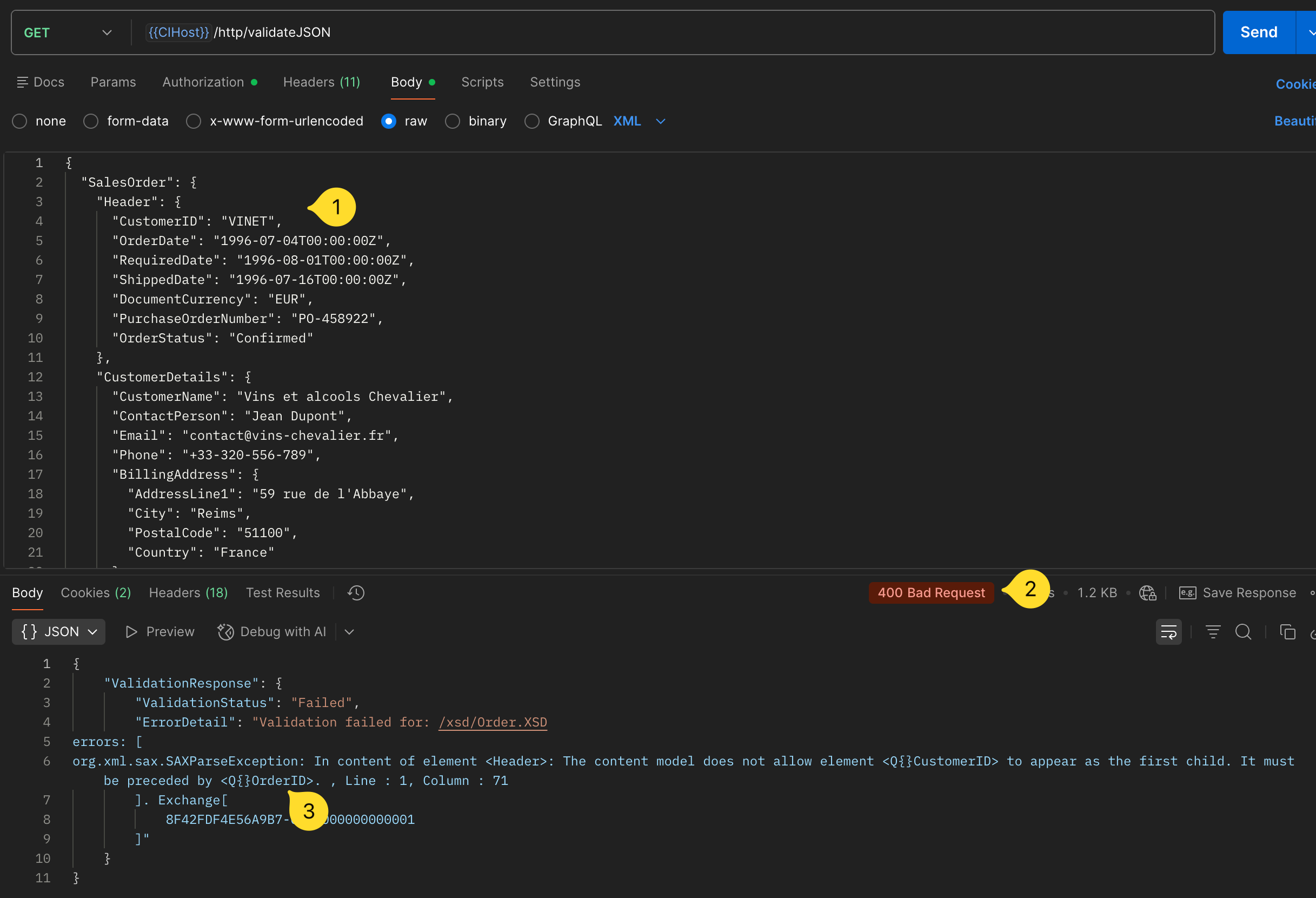The width and height of the screenshot is (1316, 898).
Task: Click the 400 Bad Request status indicator
Action: pos(931,592)
